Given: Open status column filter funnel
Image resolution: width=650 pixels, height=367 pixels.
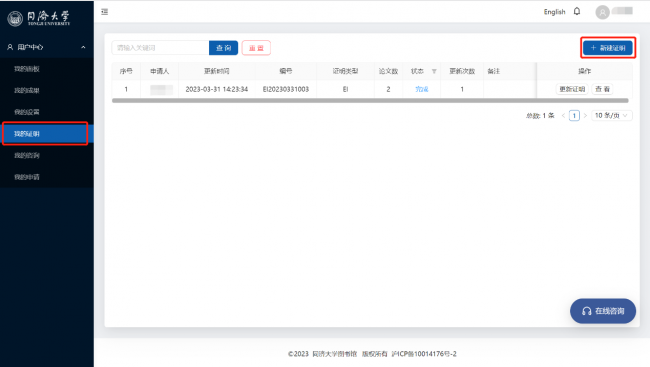Looking at the screenshot, I should pos(434,71).
